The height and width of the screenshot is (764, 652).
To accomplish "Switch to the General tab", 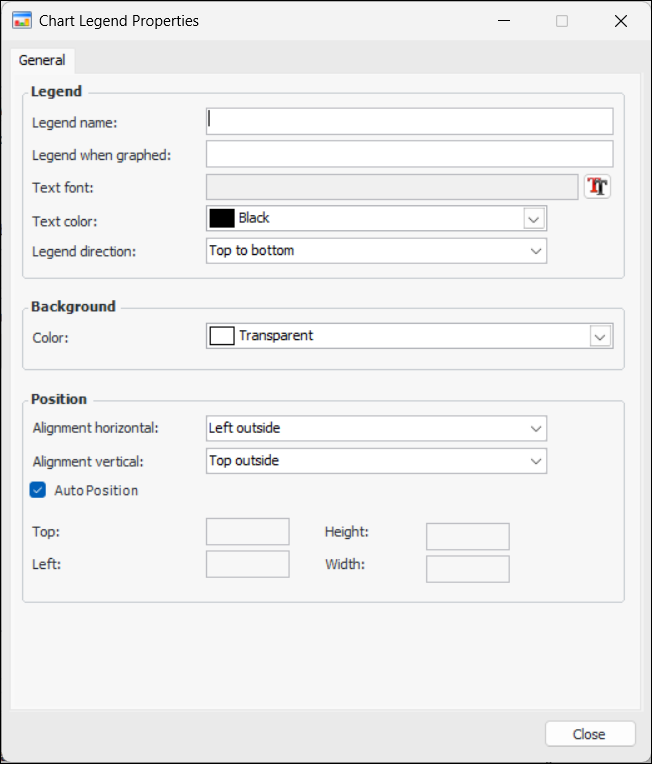I will coord(42,60).
